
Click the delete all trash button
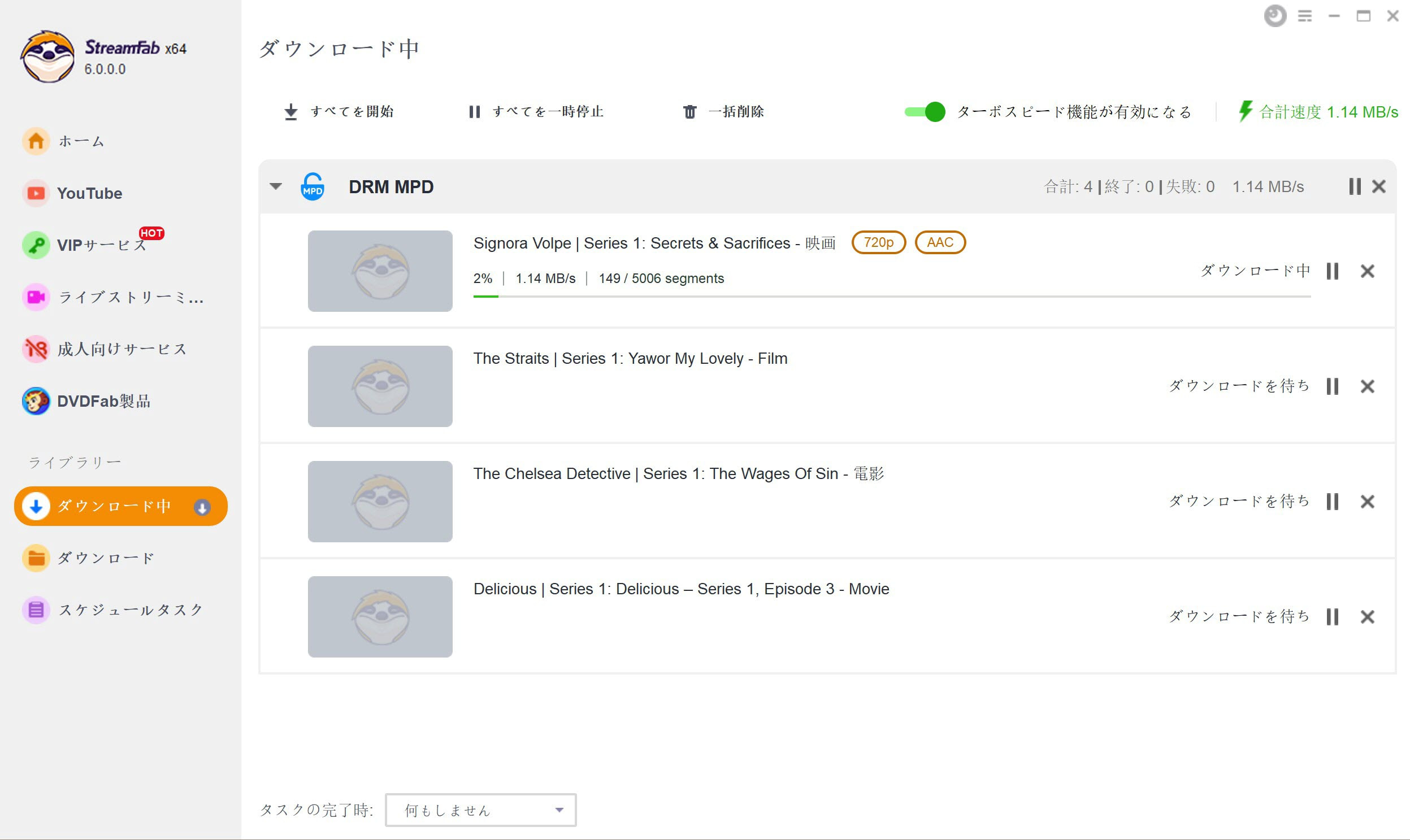[723, 111]
